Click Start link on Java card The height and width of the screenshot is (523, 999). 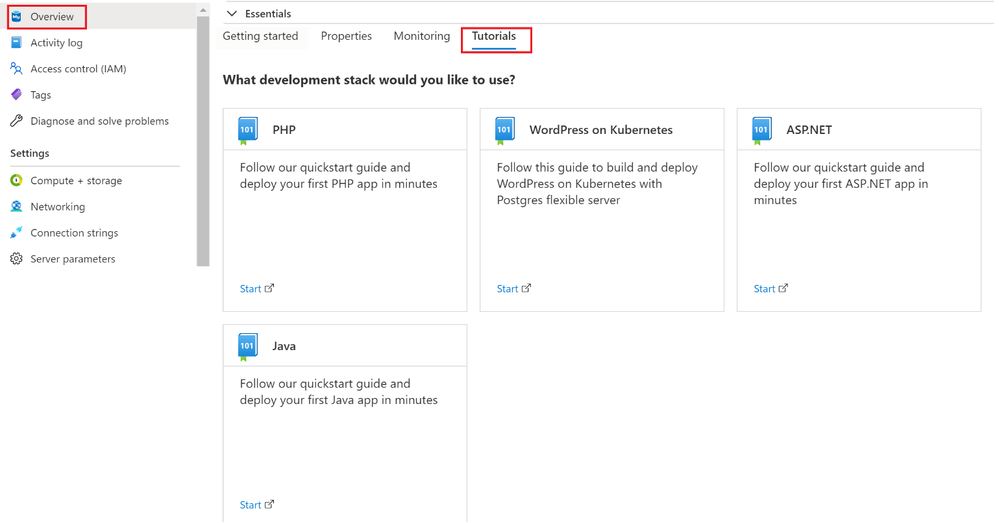tap(250, 505)
